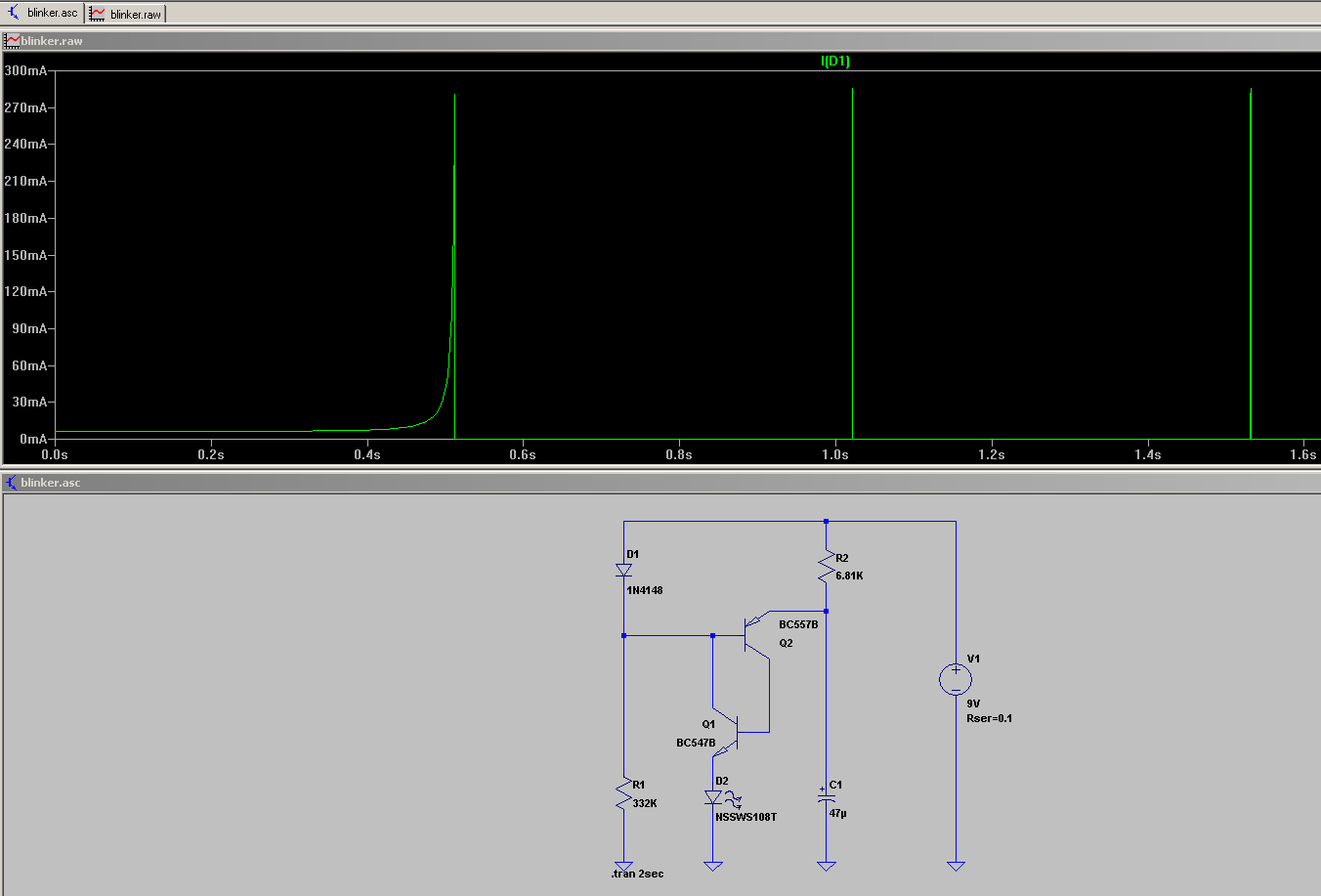
Task: Click the 1N4148 diode value label
Action: click(x=645, y=590)
